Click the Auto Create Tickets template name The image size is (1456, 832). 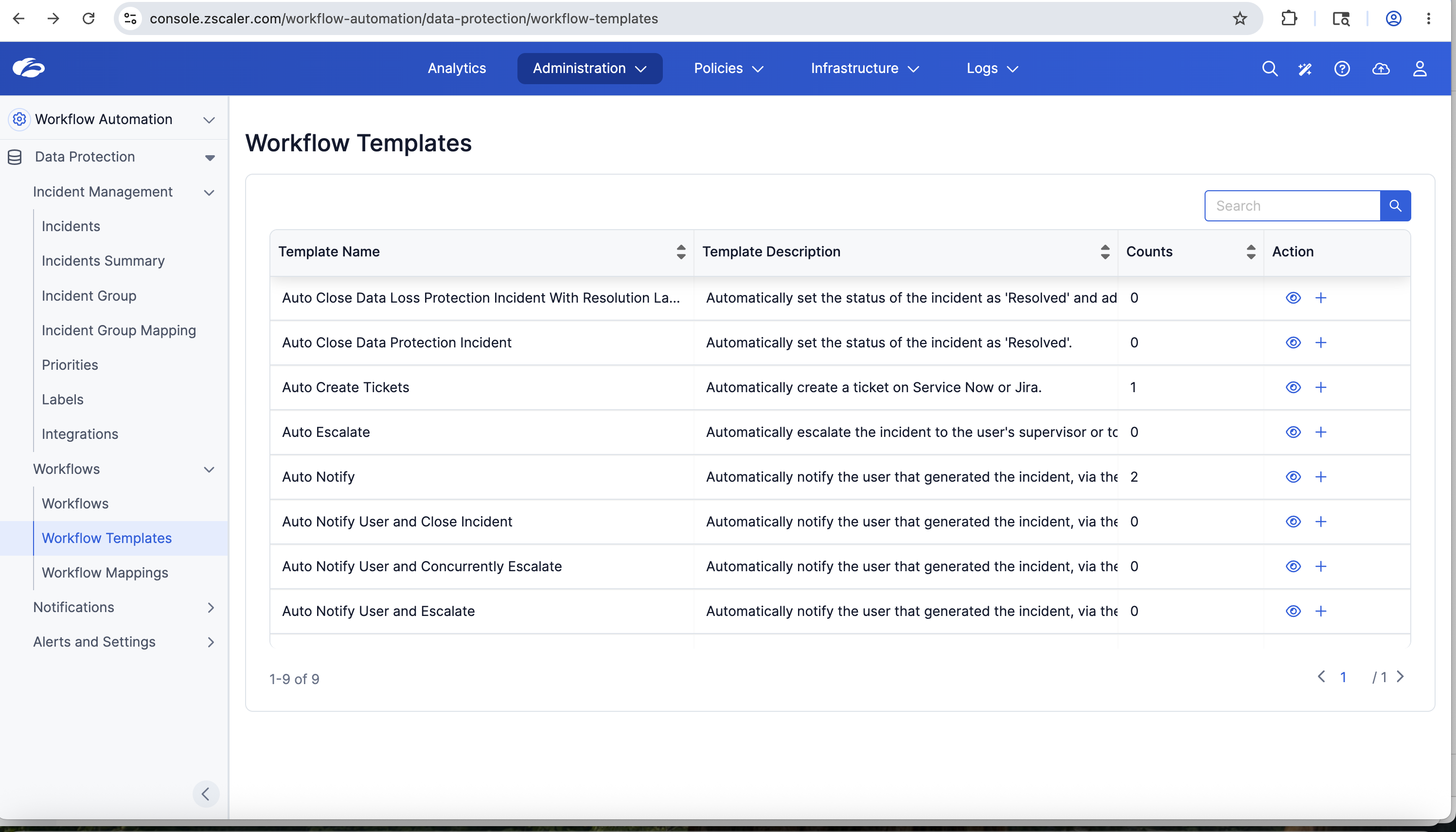(x=345, y=387)
